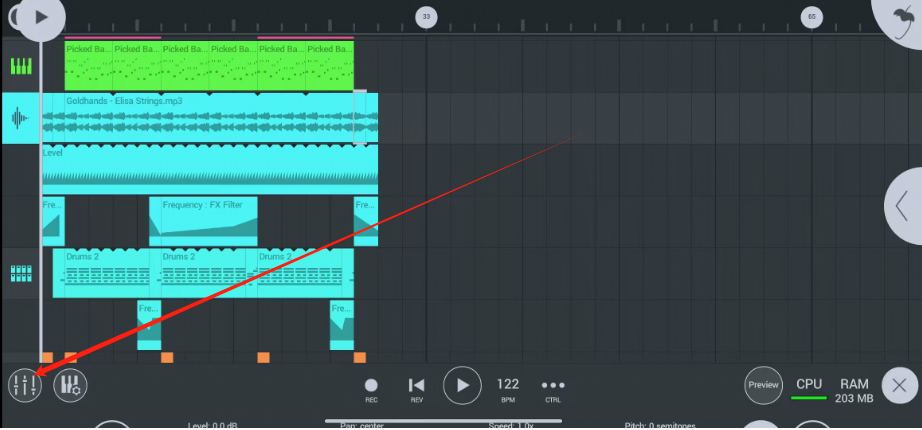The height and width of the screenshot is (430, 922).
Task: Select the piano keyboard track icon
Action: (x=20, y=66)
